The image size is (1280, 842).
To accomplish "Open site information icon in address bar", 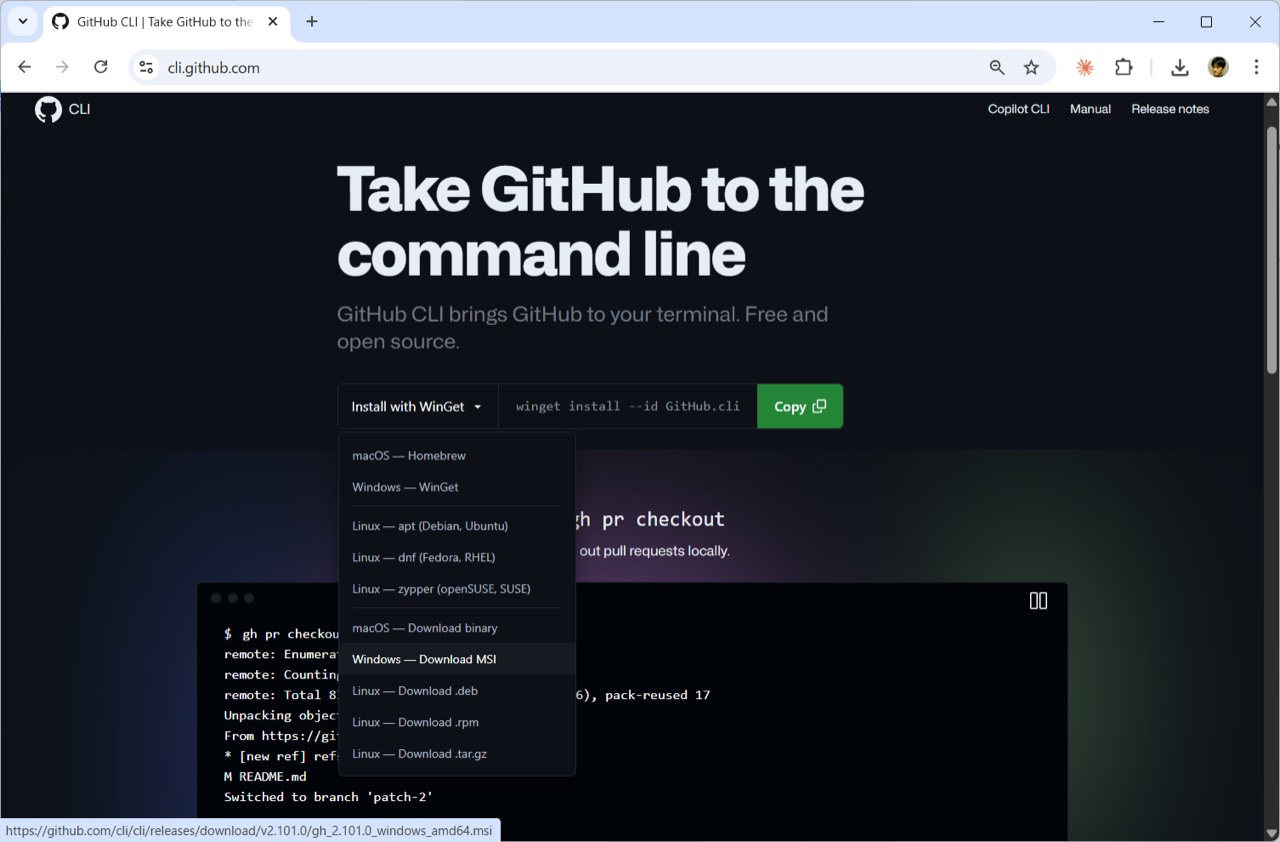I will tap(146, 67).
